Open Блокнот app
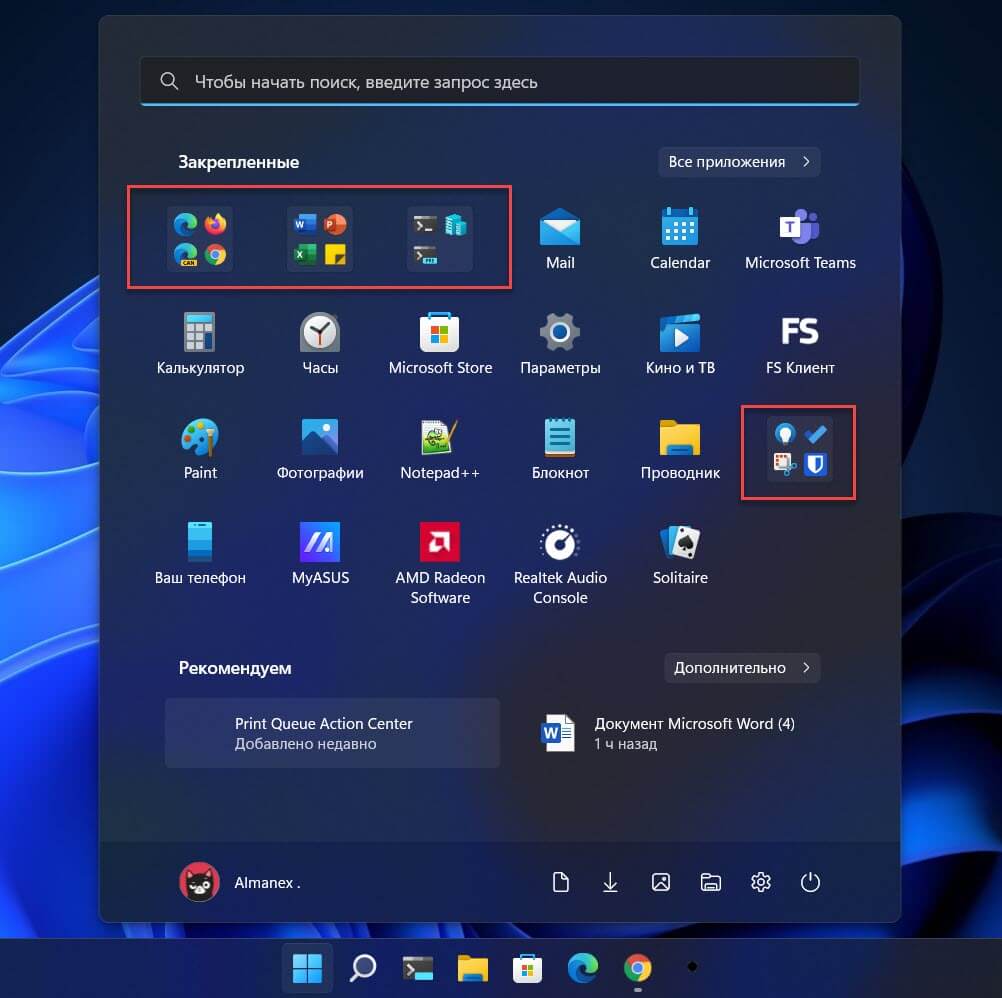The image size is (1002, 998). click(560, 447)
